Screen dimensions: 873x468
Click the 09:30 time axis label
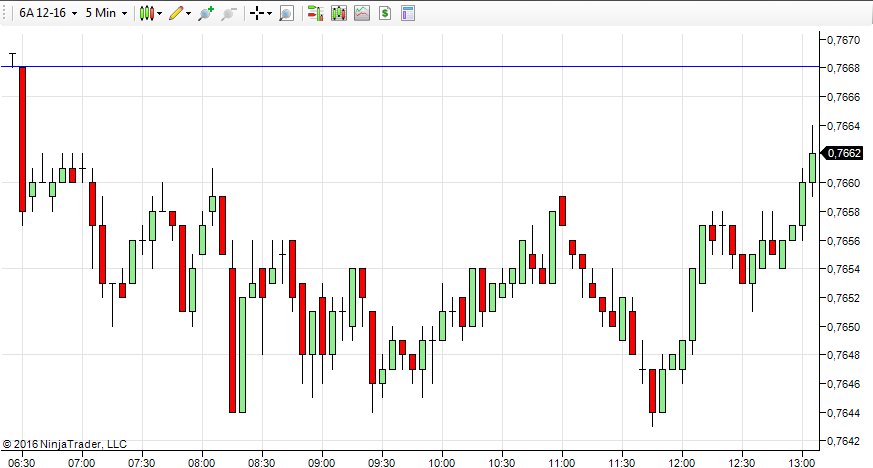coord(381,462)
